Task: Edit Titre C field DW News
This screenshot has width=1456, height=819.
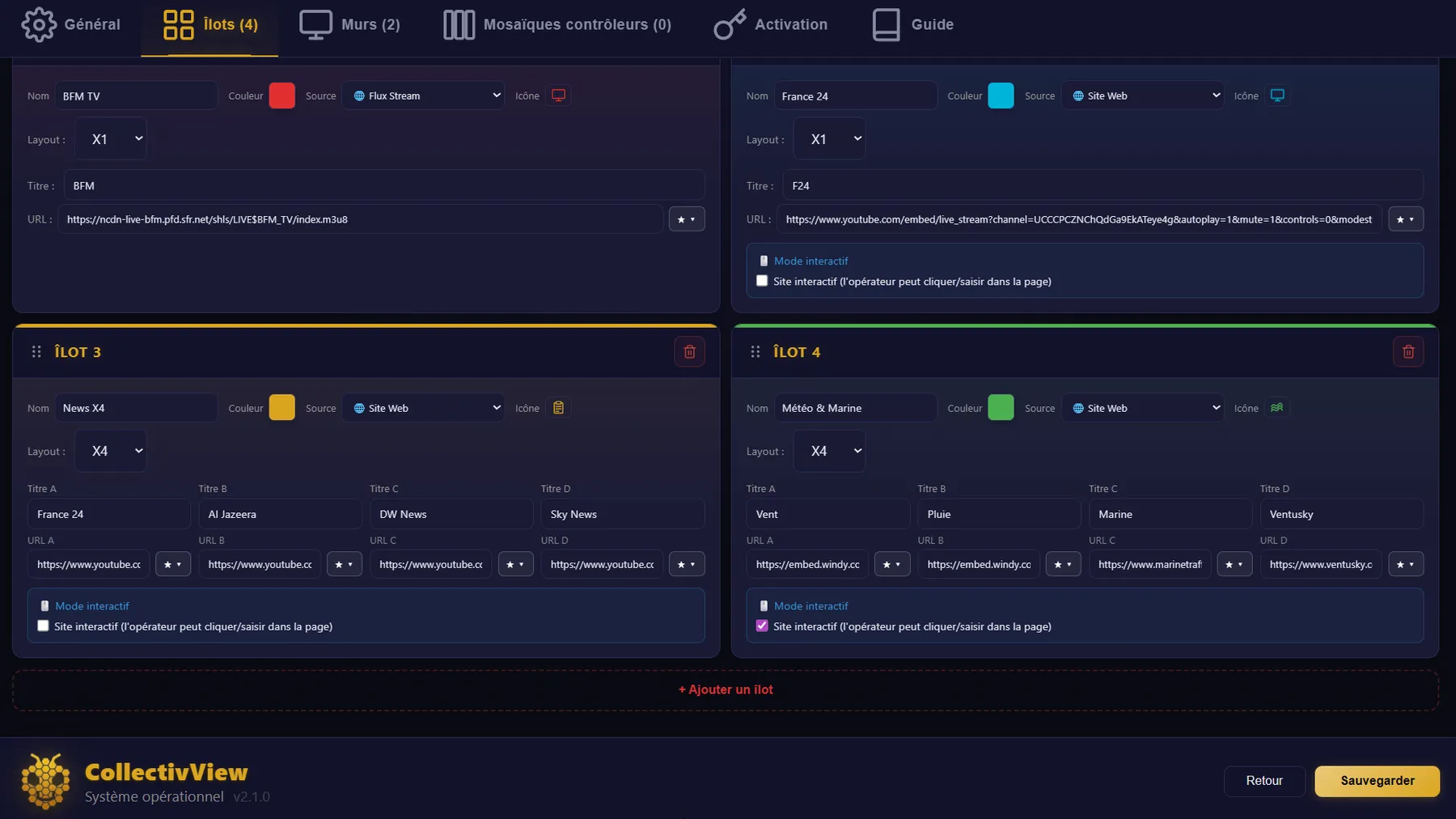Action: click(451, 514)
